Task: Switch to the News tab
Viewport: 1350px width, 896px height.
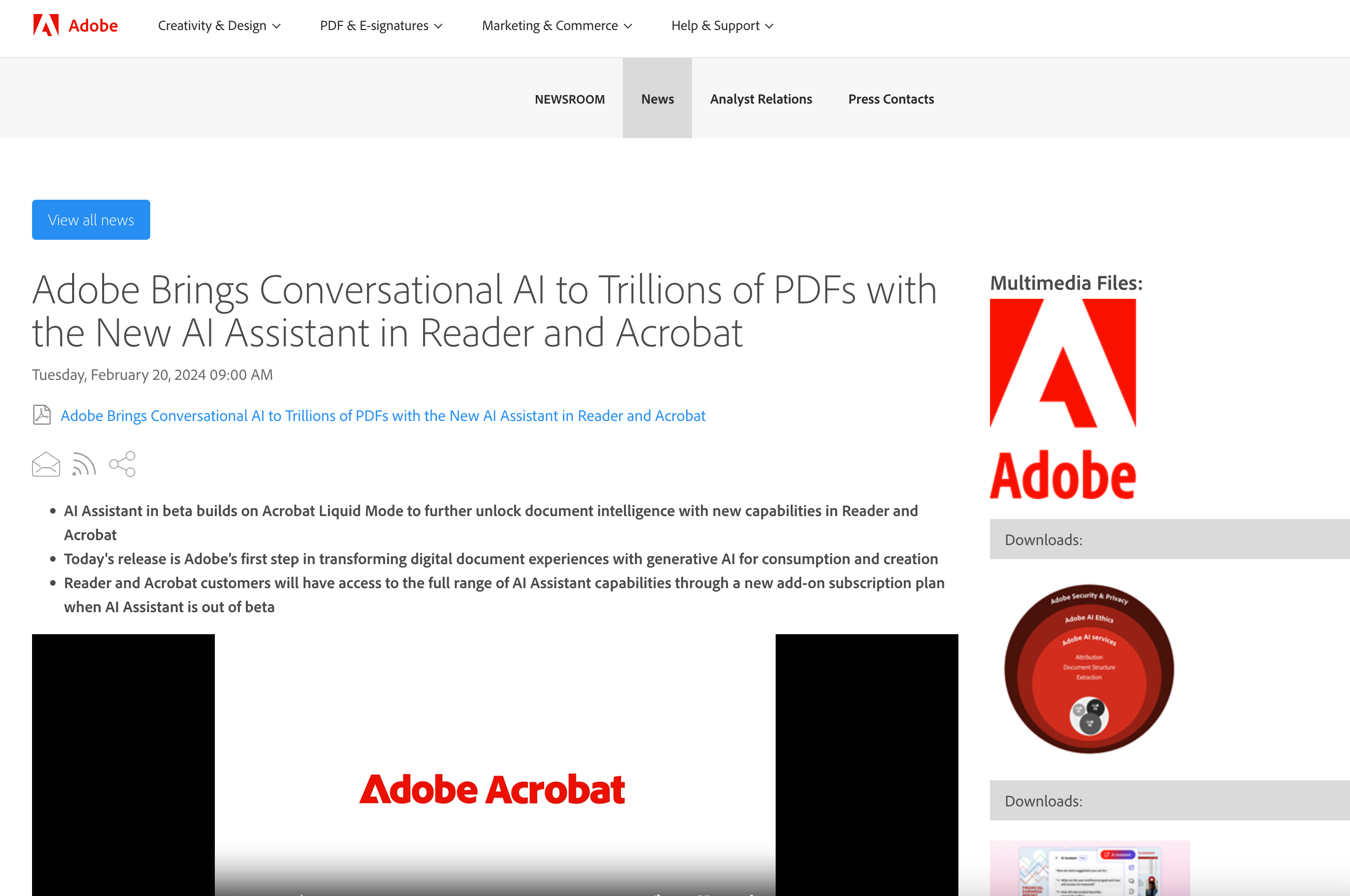Action: point(656,98)
